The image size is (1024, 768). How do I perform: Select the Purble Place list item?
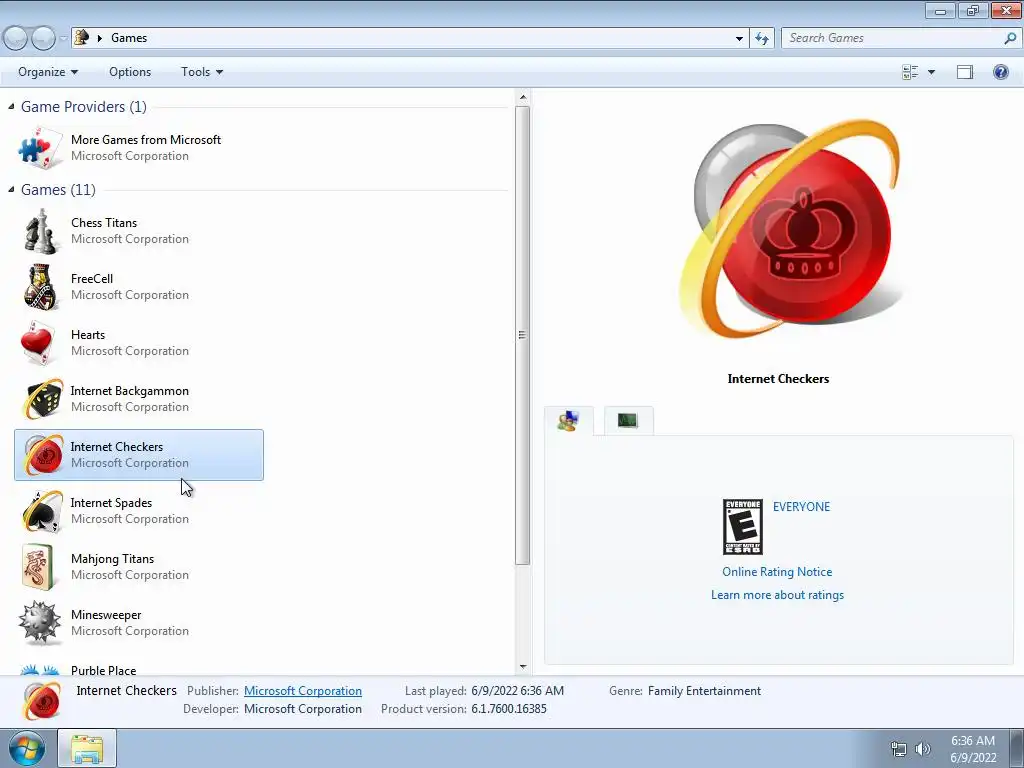tap(138, 669)
